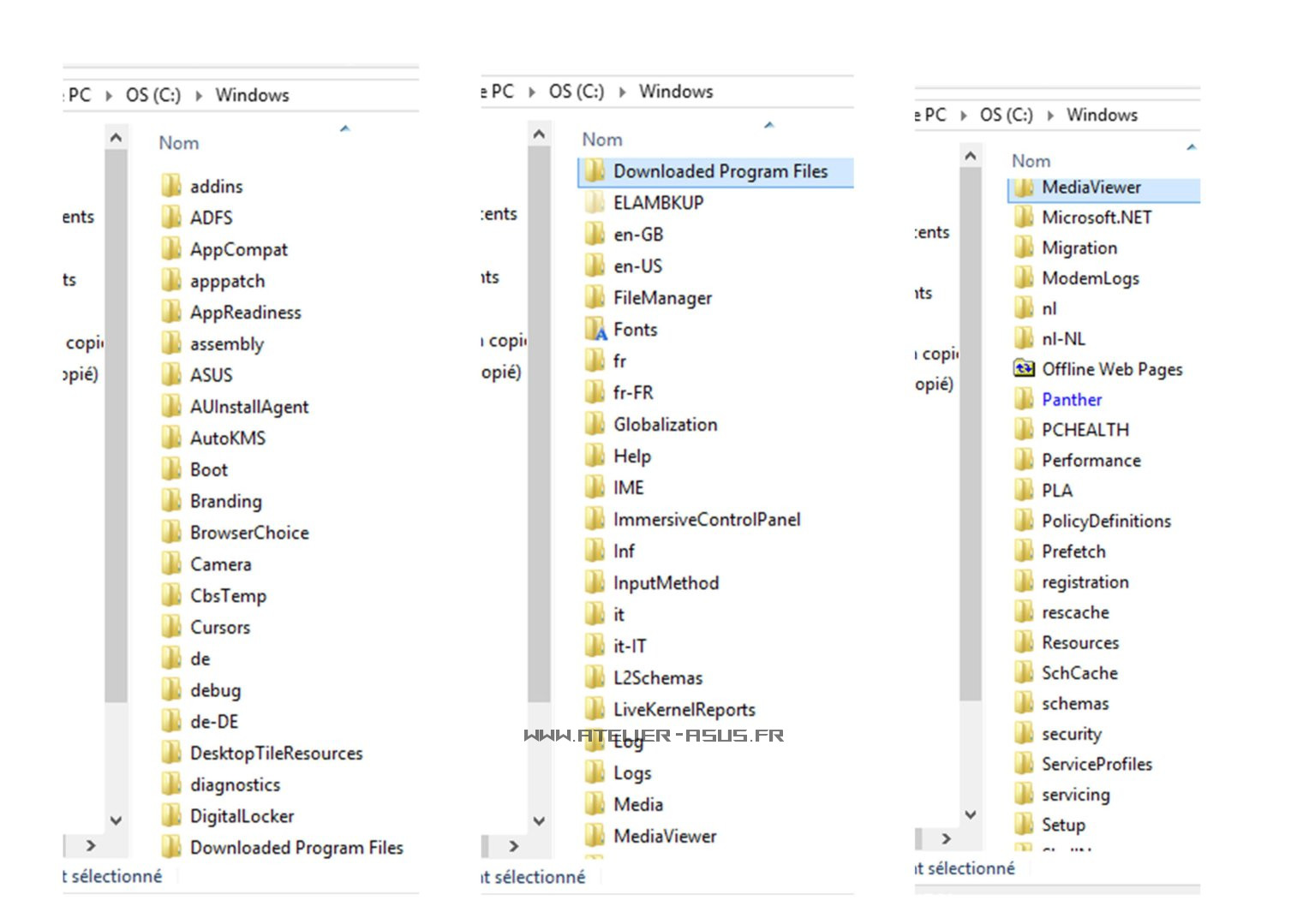1309x924 pixels.
Task: Sort by Nom column in left pane
Action: (x=179, y=143)
